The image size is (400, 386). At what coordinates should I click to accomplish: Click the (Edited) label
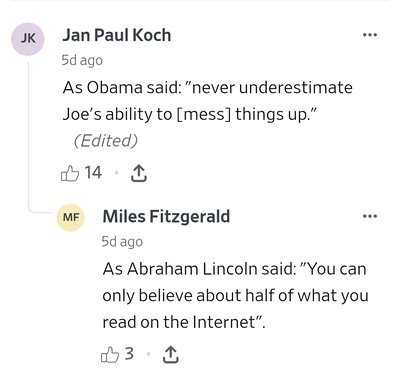[106, 140]
